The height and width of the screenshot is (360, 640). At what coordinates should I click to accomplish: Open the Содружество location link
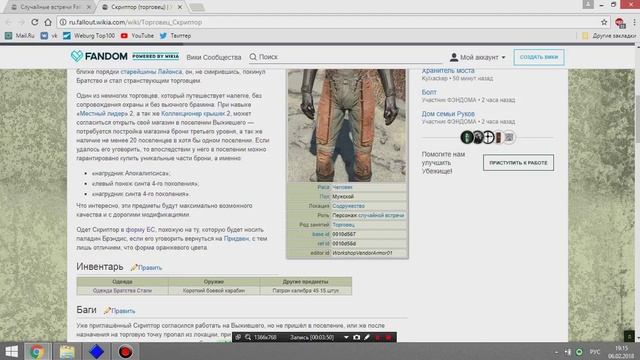348,206
